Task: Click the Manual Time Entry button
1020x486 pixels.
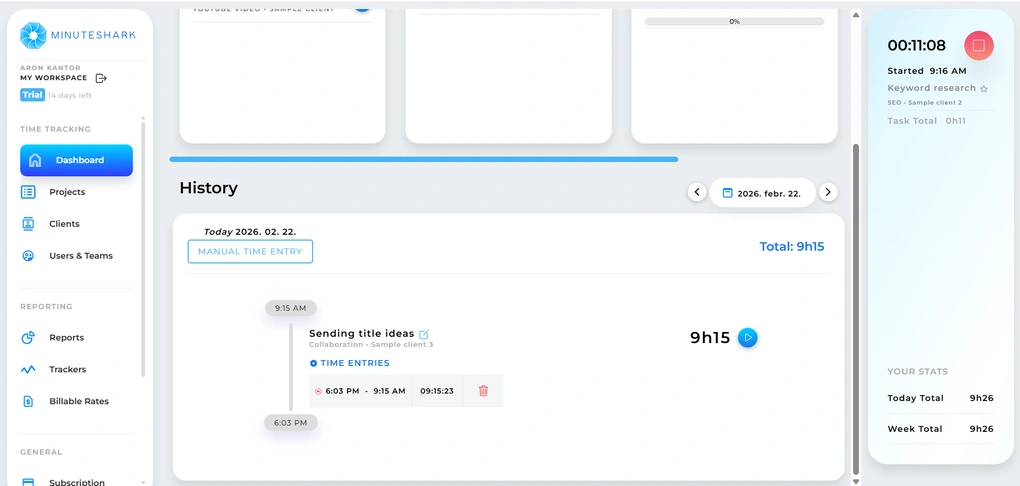Action: pyautogui.click(x=250, y=252)
